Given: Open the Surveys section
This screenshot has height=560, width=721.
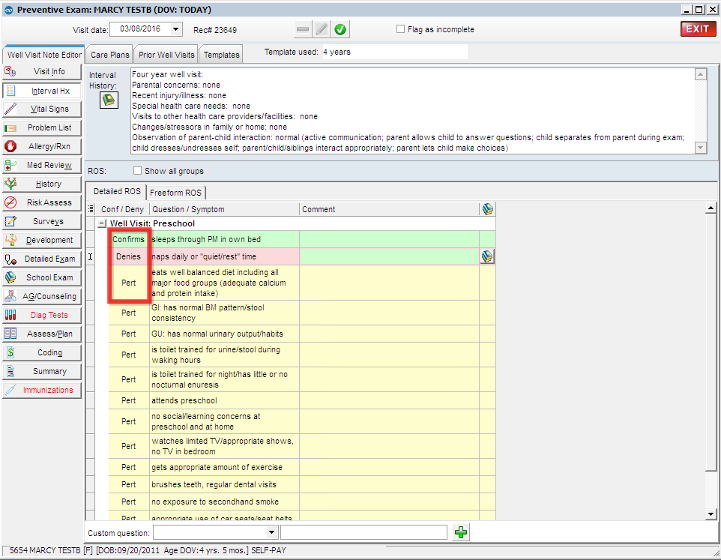Looking at the screenshot, I should click(x=42, y=221).
